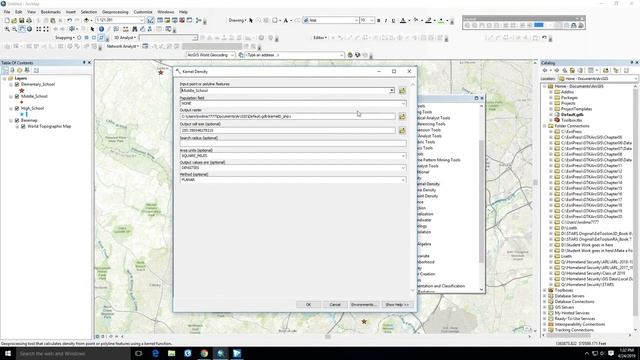Click the line color swatch
Viewport: 640px width, 360px height.
[428, 20]
